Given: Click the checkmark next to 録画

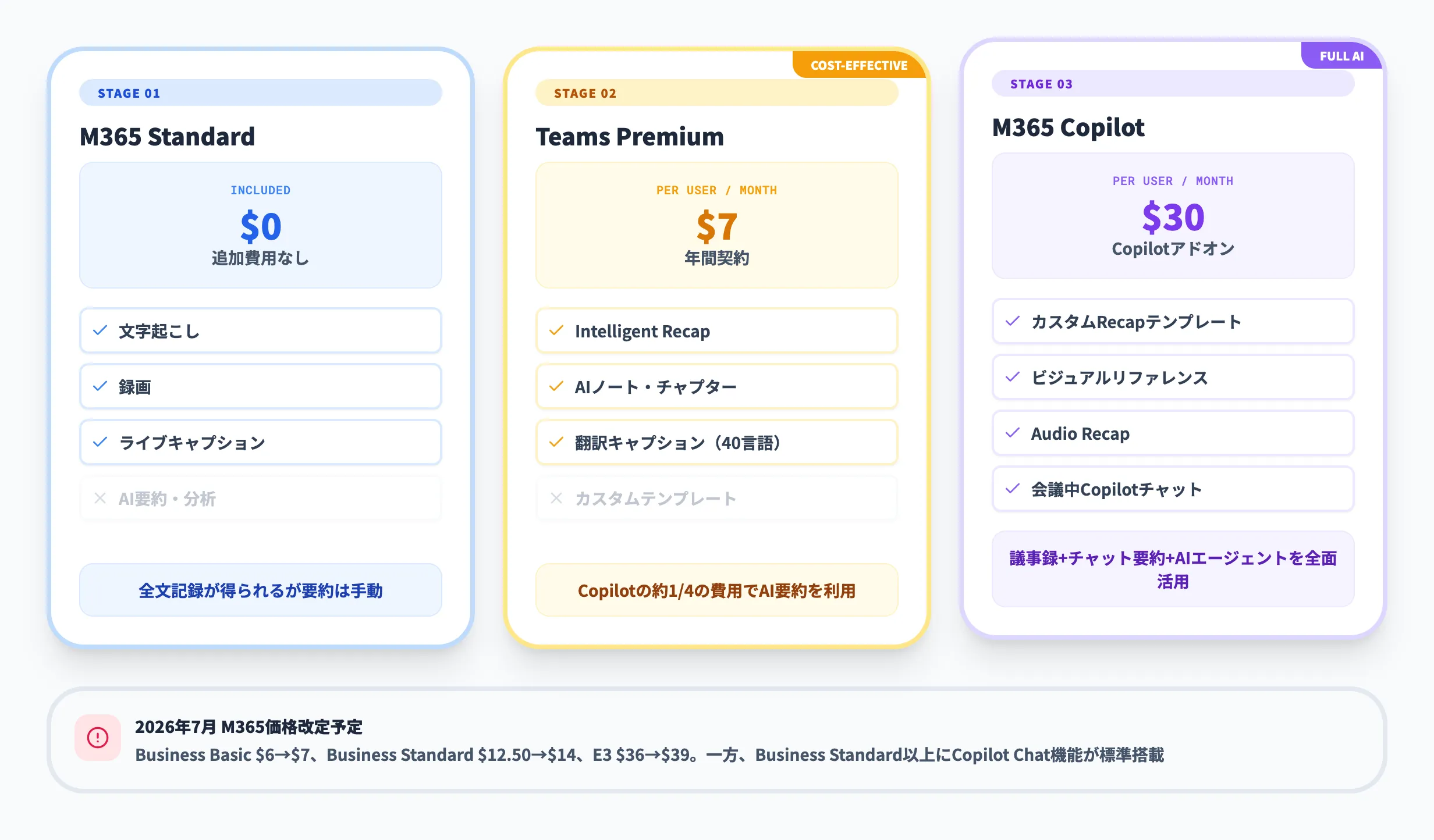Looking at the screenshot, I should pos(100,386).
